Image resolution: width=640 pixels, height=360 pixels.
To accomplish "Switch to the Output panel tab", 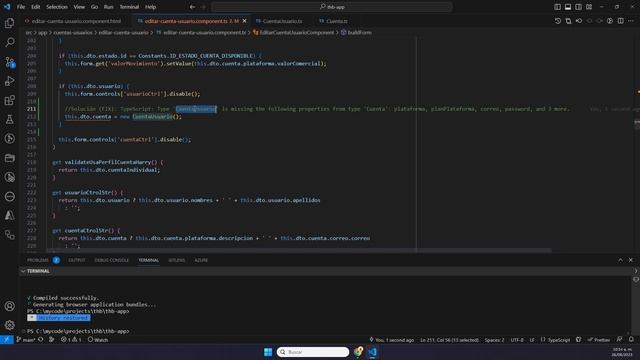I will [77, 260].
